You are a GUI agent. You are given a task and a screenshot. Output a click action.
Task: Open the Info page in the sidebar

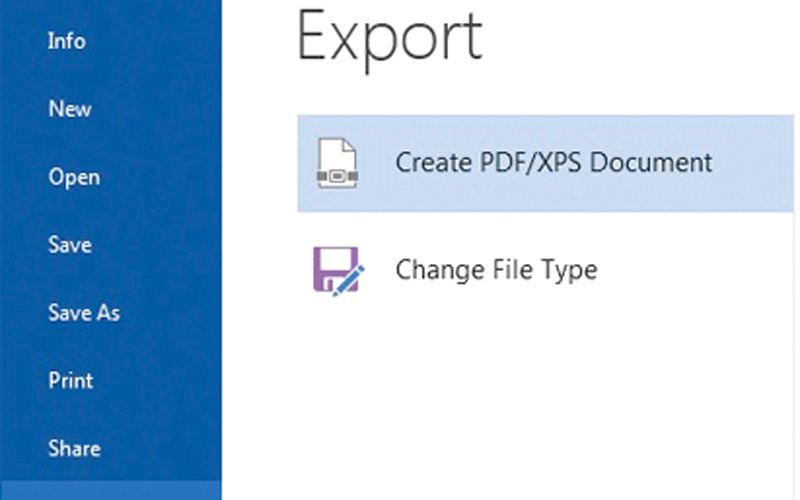pos(66,41)
